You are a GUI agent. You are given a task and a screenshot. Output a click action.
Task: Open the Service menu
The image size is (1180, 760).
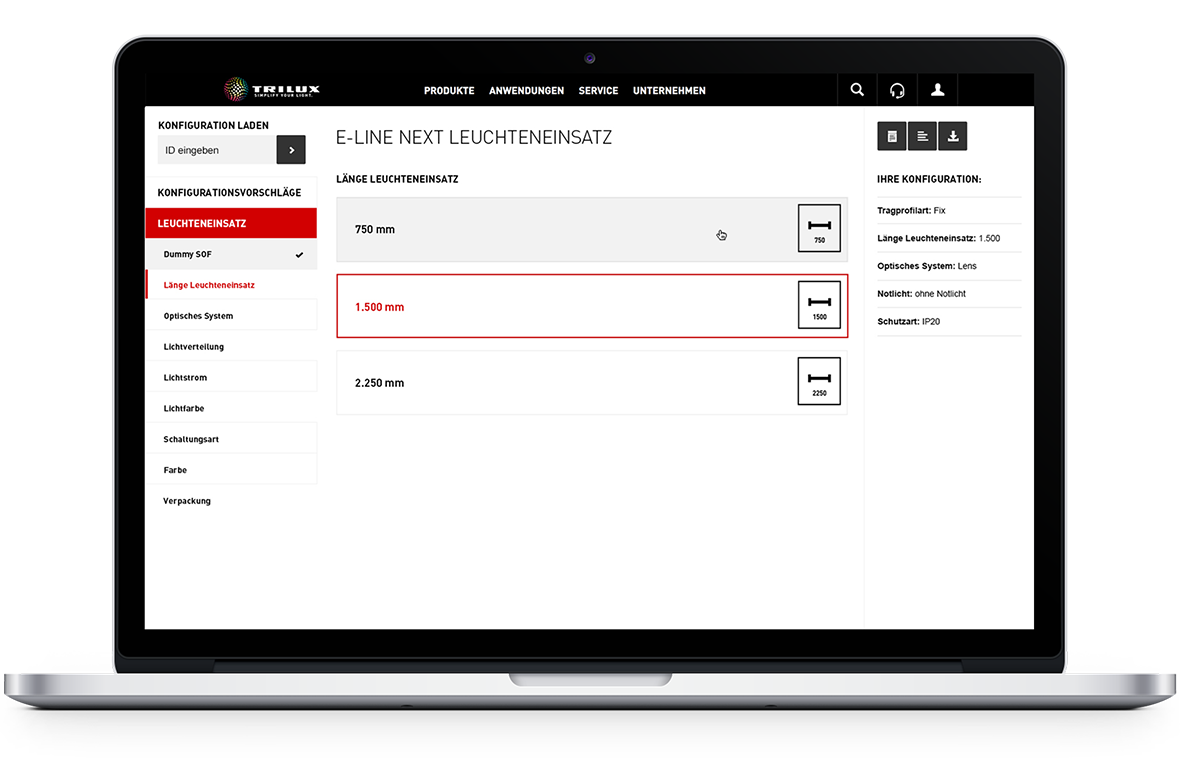[598, 90]
